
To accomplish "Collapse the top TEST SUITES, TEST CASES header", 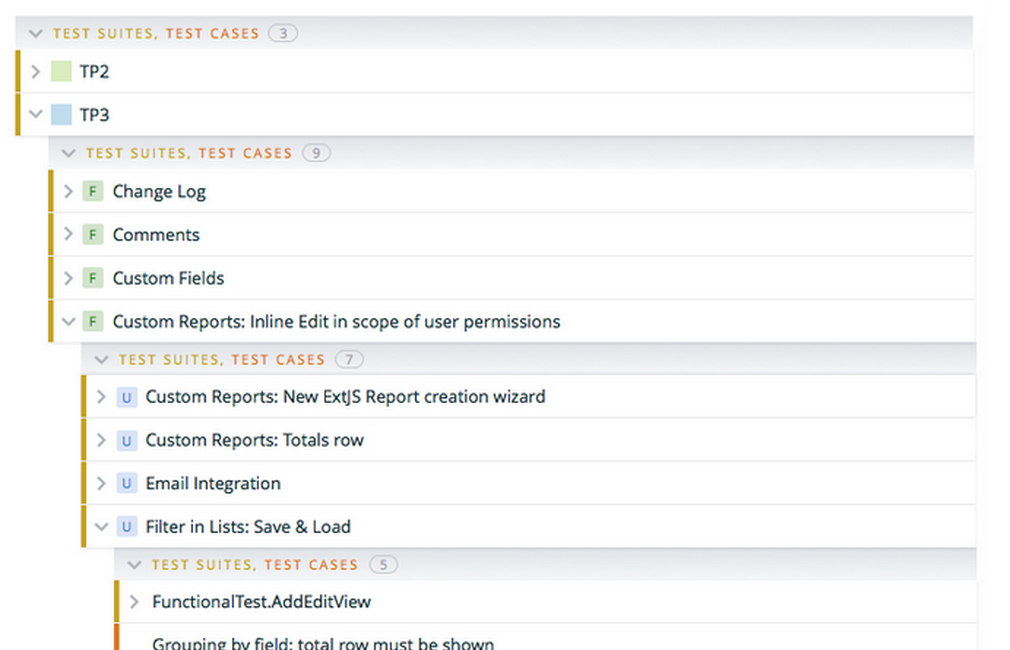I will coord(36,32).
